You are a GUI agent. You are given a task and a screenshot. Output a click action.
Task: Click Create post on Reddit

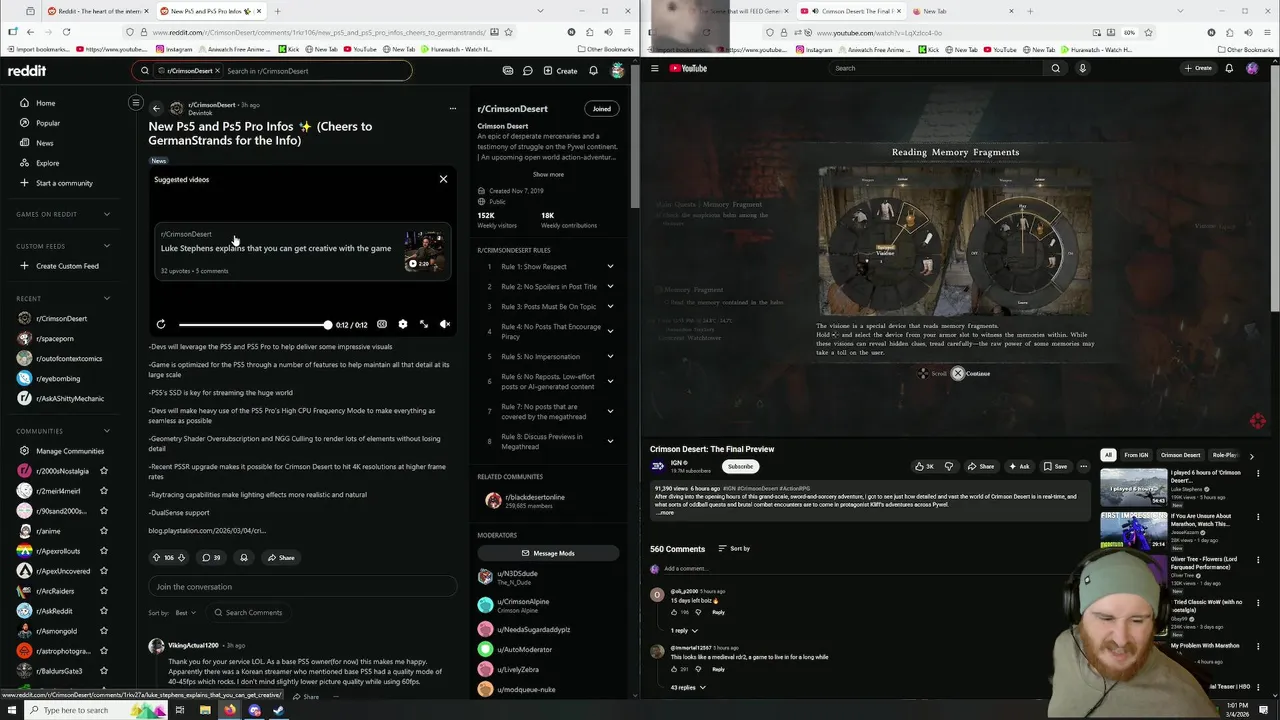tap(560, 71)
